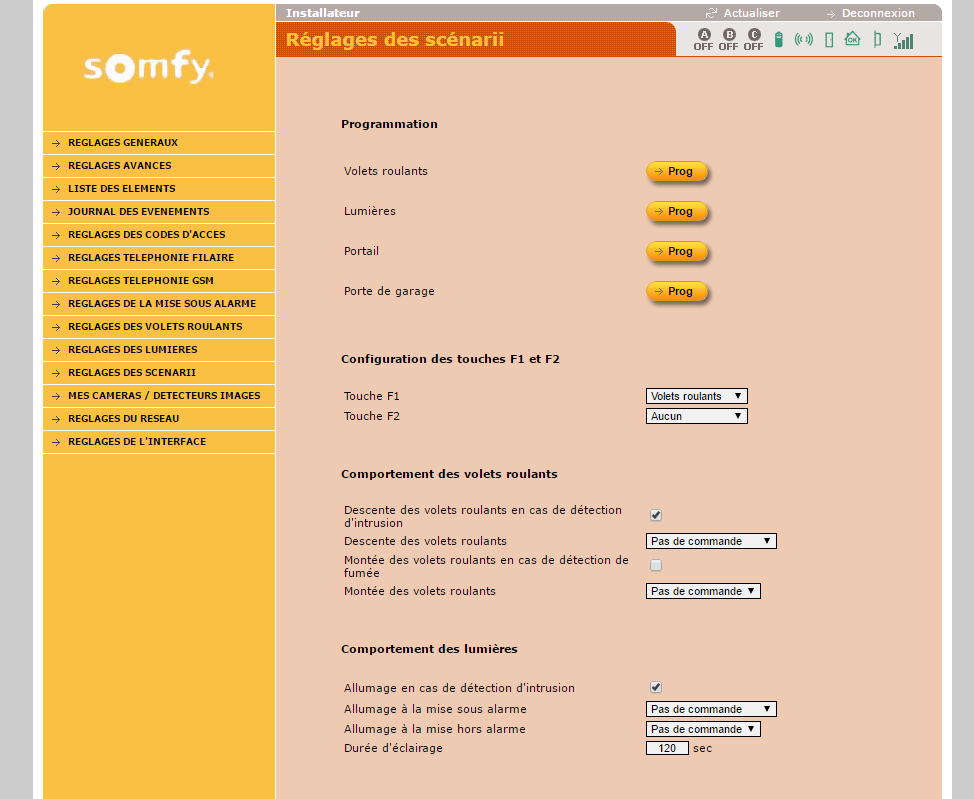
Task: Toggle shutter descent on intrusion detection checkbox
Action: tap(656, 515)
